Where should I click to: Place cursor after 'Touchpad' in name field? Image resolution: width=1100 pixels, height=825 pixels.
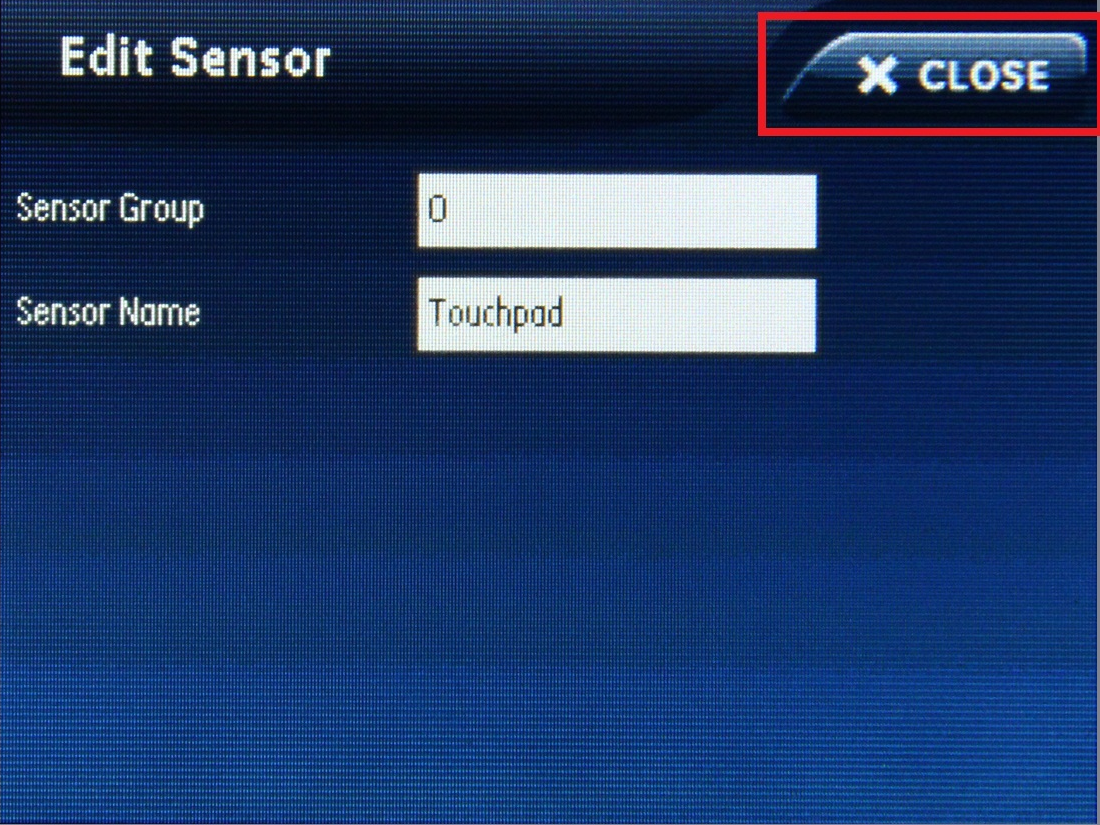[x=567, y=314]
